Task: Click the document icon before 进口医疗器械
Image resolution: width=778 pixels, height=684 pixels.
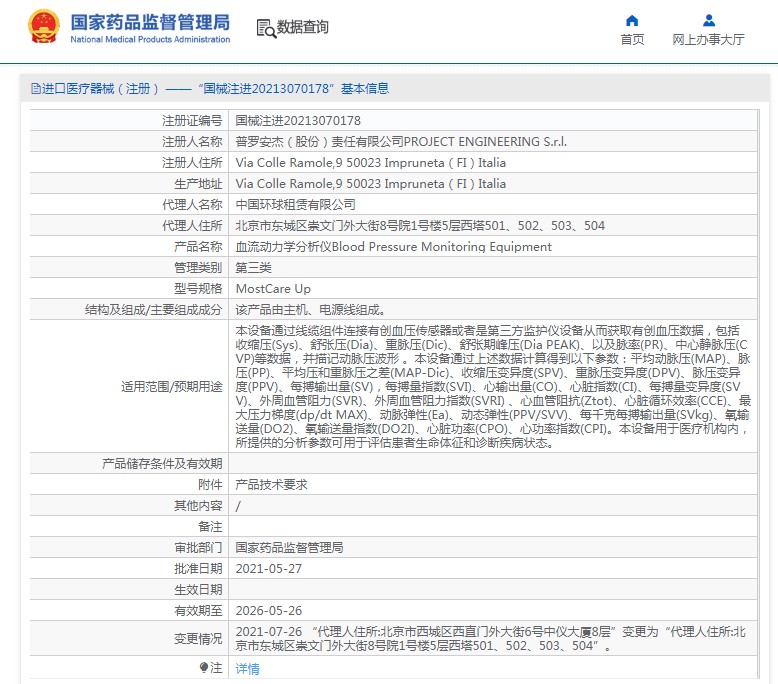Action: coord(36,89)
